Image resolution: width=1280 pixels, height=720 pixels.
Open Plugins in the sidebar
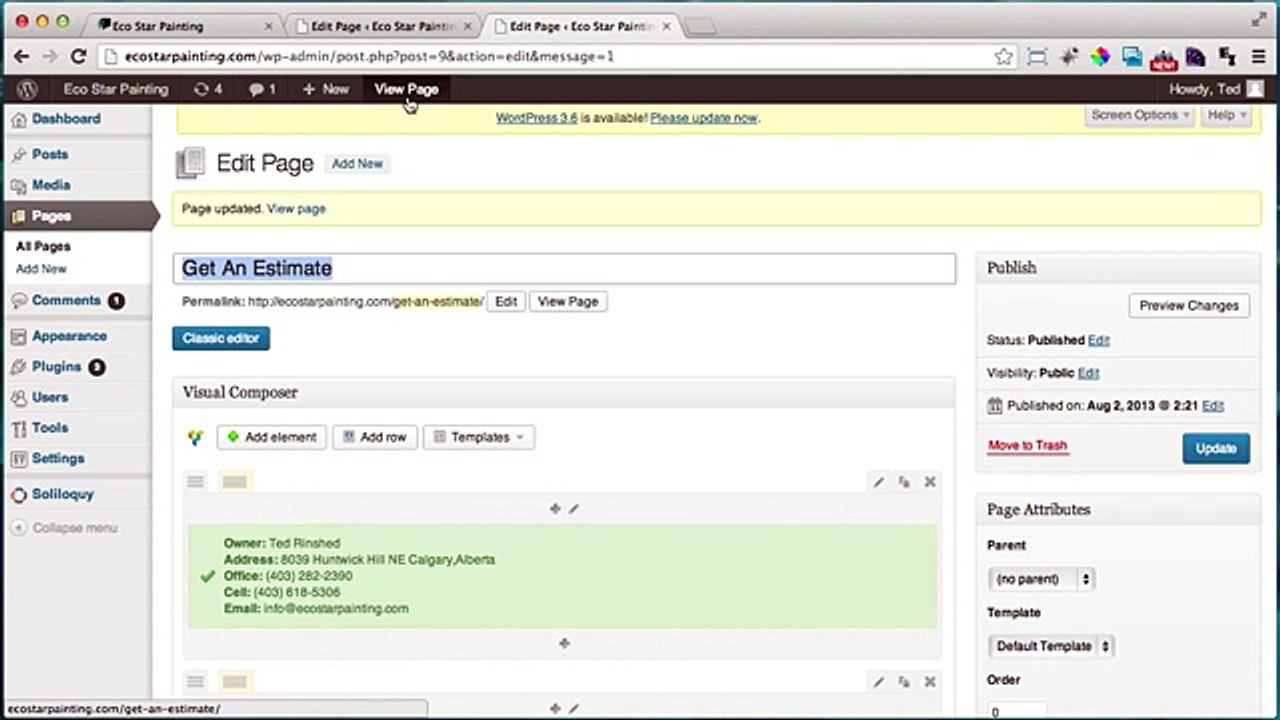[56, 367]
